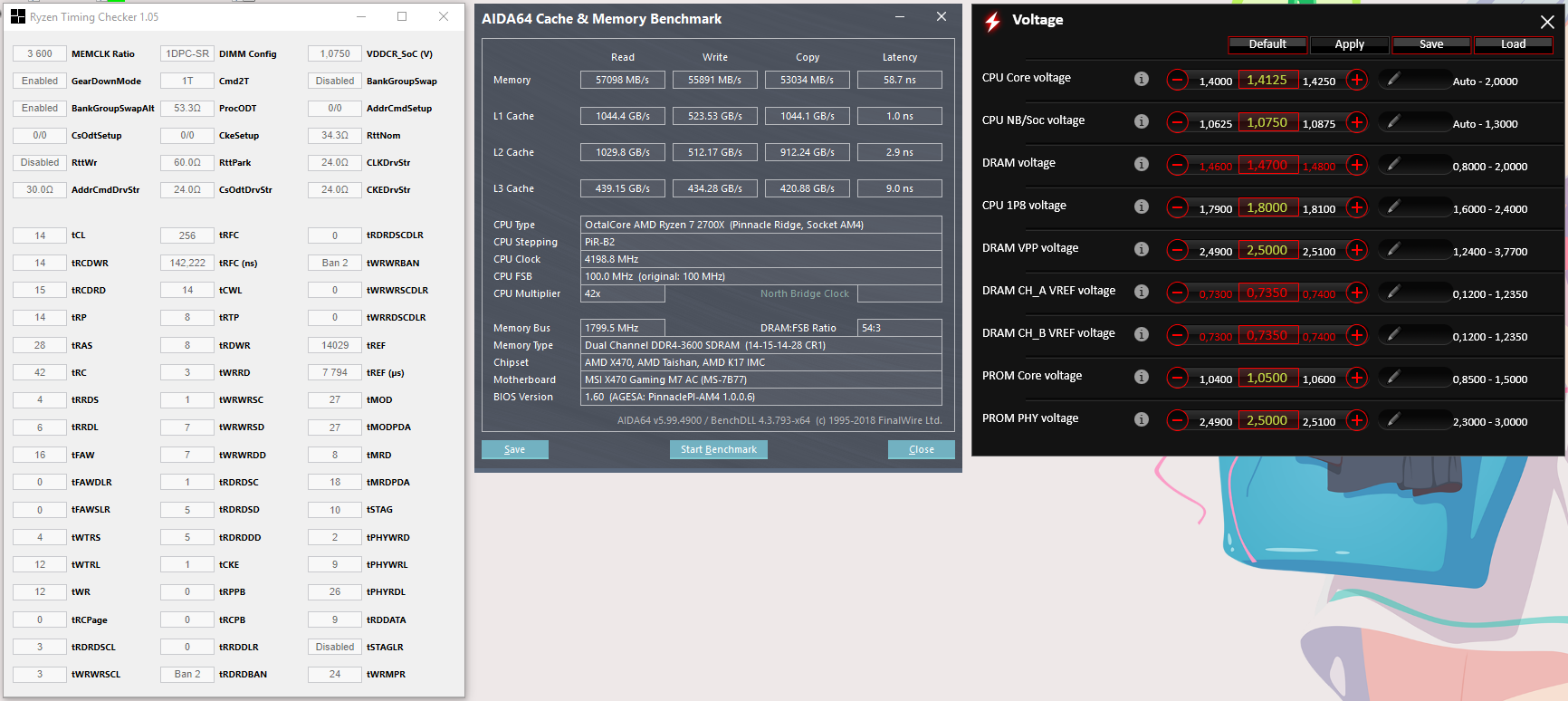Click CPU Type field OctalCore AMD Ryzen
The width and height of the screenshot is (1568, 701).
[761, 225]
